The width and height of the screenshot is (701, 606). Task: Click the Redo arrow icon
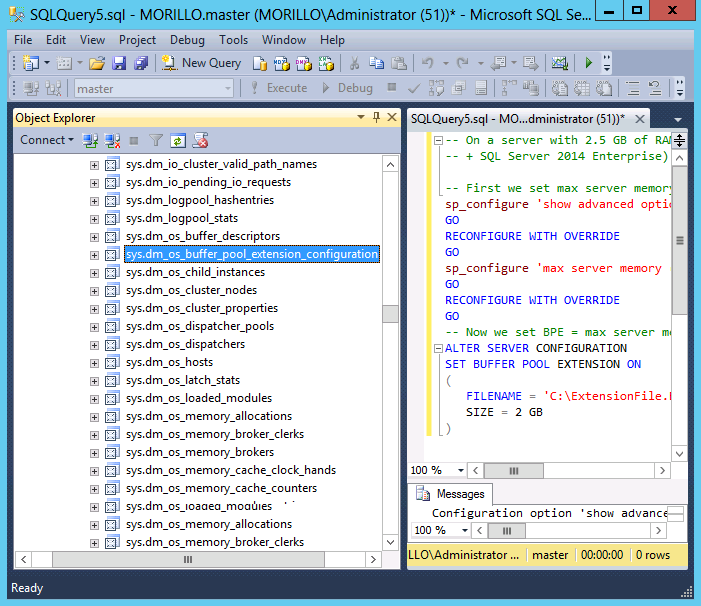[462, 63]
